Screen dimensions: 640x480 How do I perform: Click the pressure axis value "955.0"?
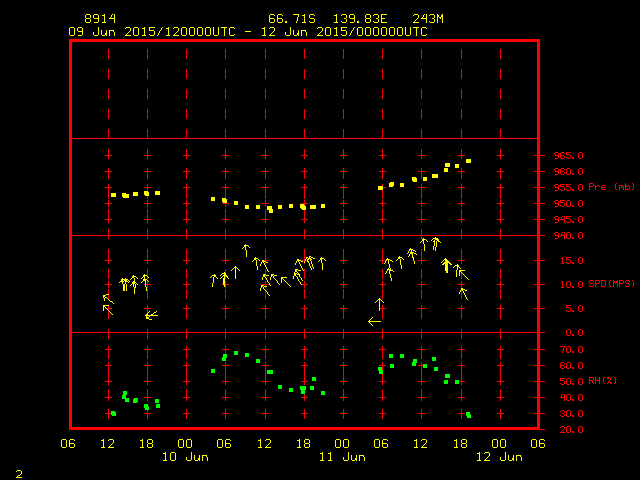[x=569, y=188]
